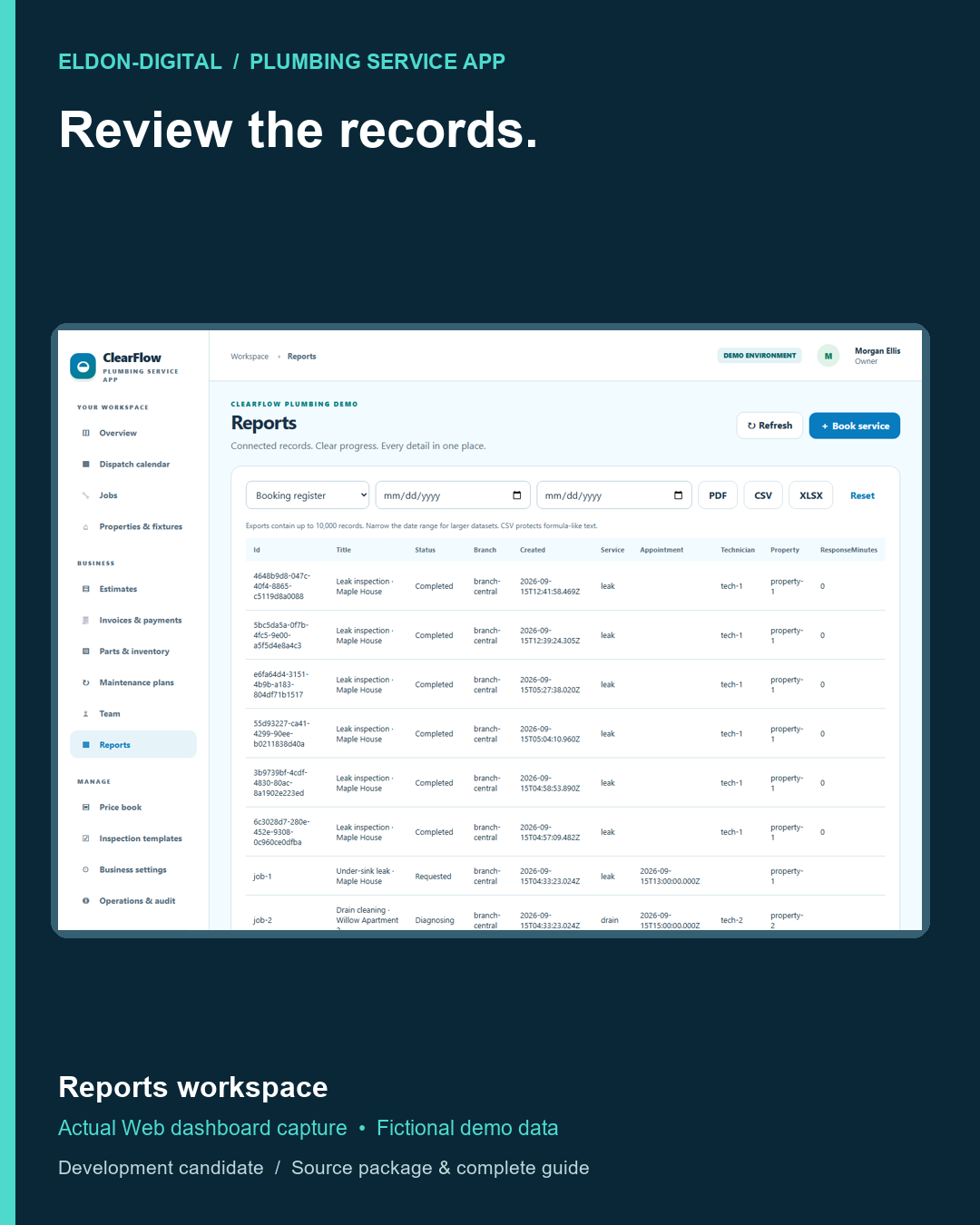980x1225 pixels.
Task: Click the Maintenance plans refresh icon
Action: pyautogui.click(x=86, y=682)
